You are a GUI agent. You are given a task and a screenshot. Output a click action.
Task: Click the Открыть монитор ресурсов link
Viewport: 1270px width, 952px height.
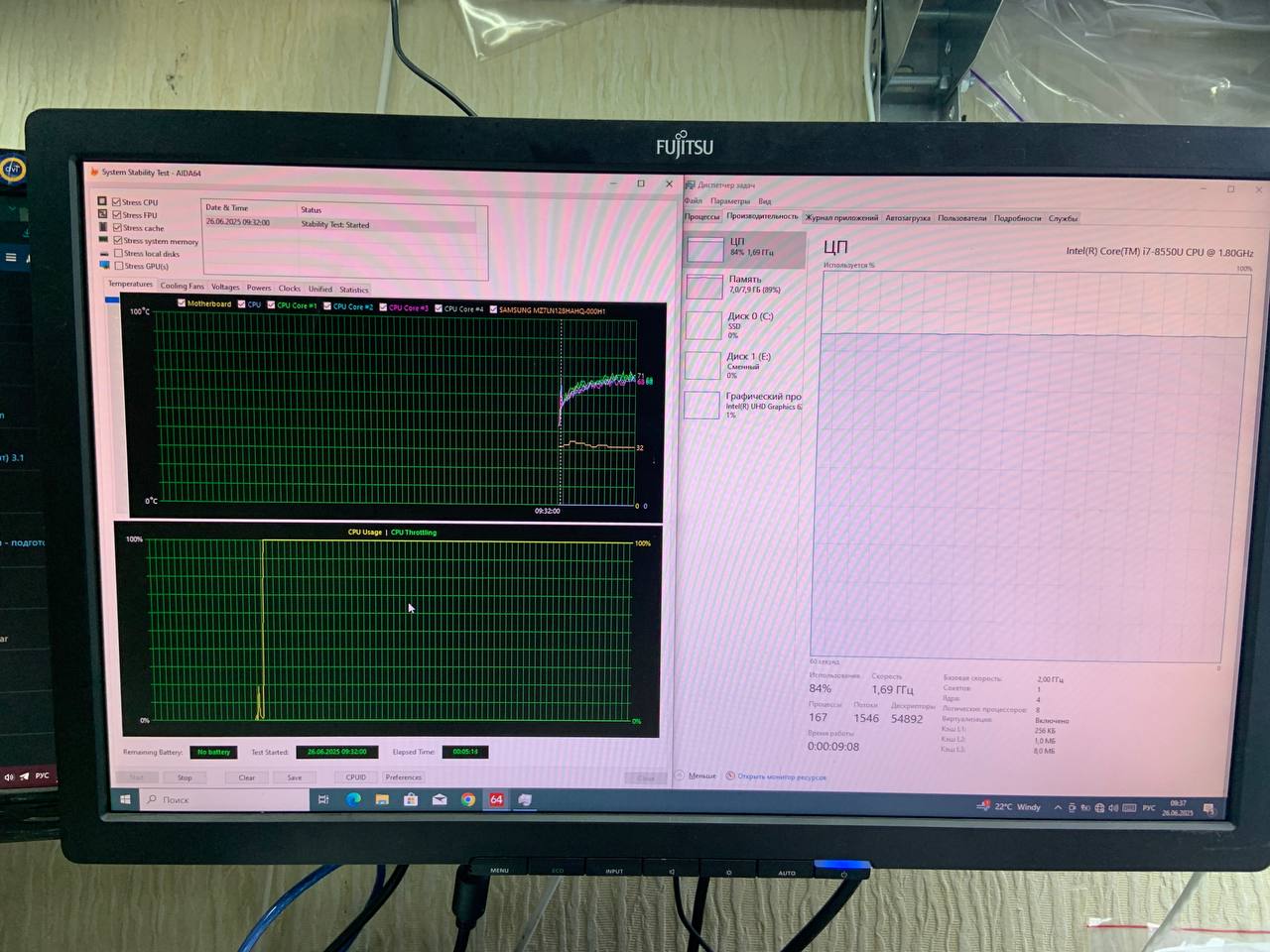tap(781, 776)
